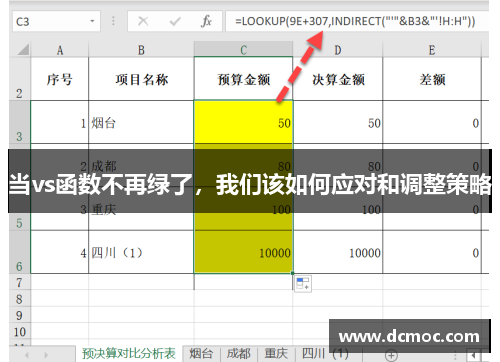Click the next sheet navigation arrow
The image size is (500, 362).
coord(46,355)
